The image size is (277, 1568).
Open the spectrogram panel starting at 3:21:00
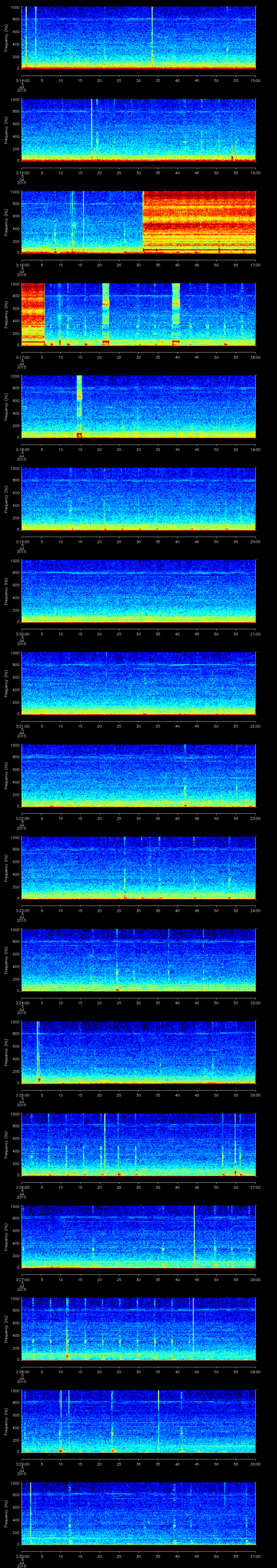pos(138,683)
